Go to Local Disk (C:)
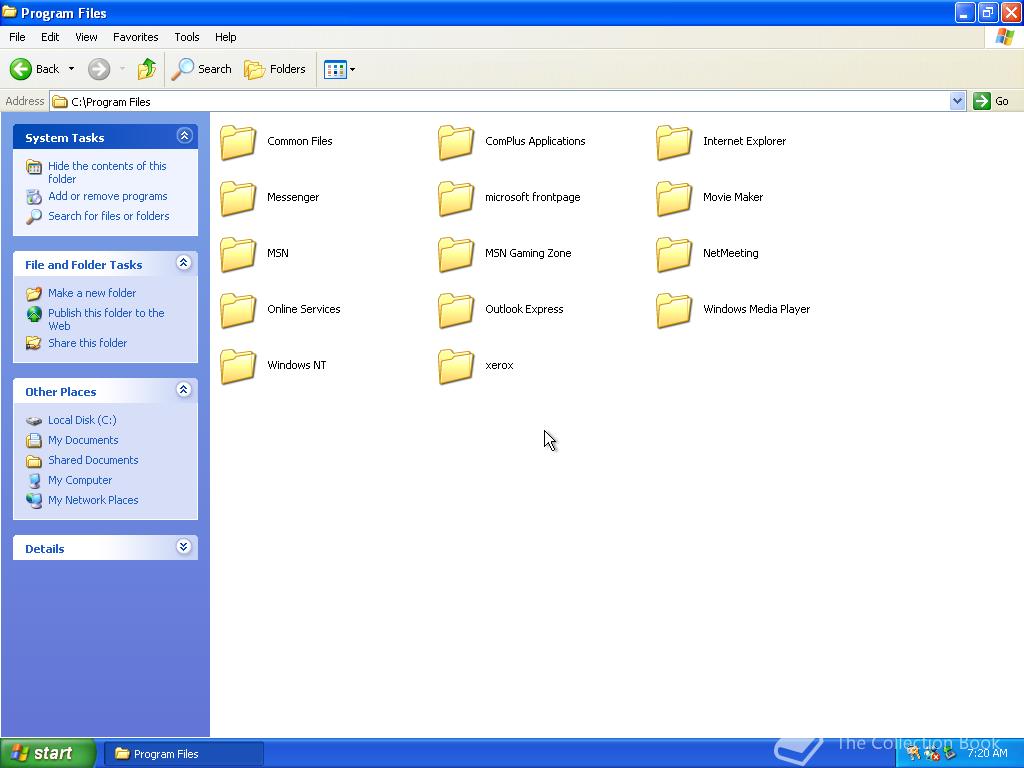The image size is (1024, 768). point(82,420)
